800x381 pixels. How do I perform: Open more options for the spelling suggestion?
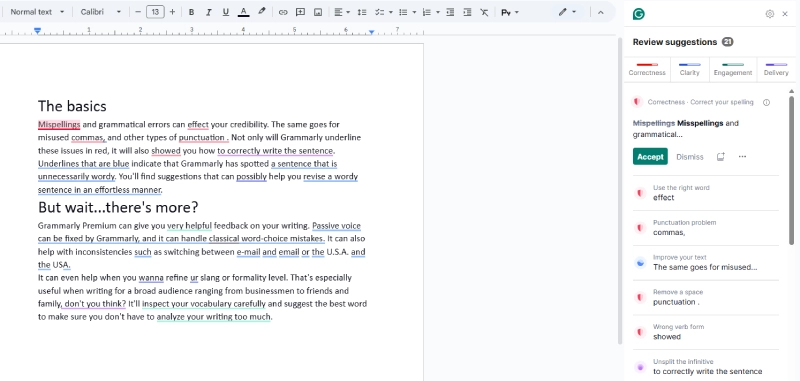point(742,157)
